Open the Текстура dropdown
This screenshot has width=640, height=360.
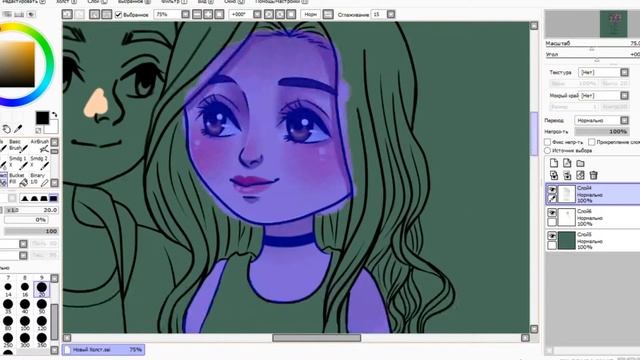click(x=624, y=72)
